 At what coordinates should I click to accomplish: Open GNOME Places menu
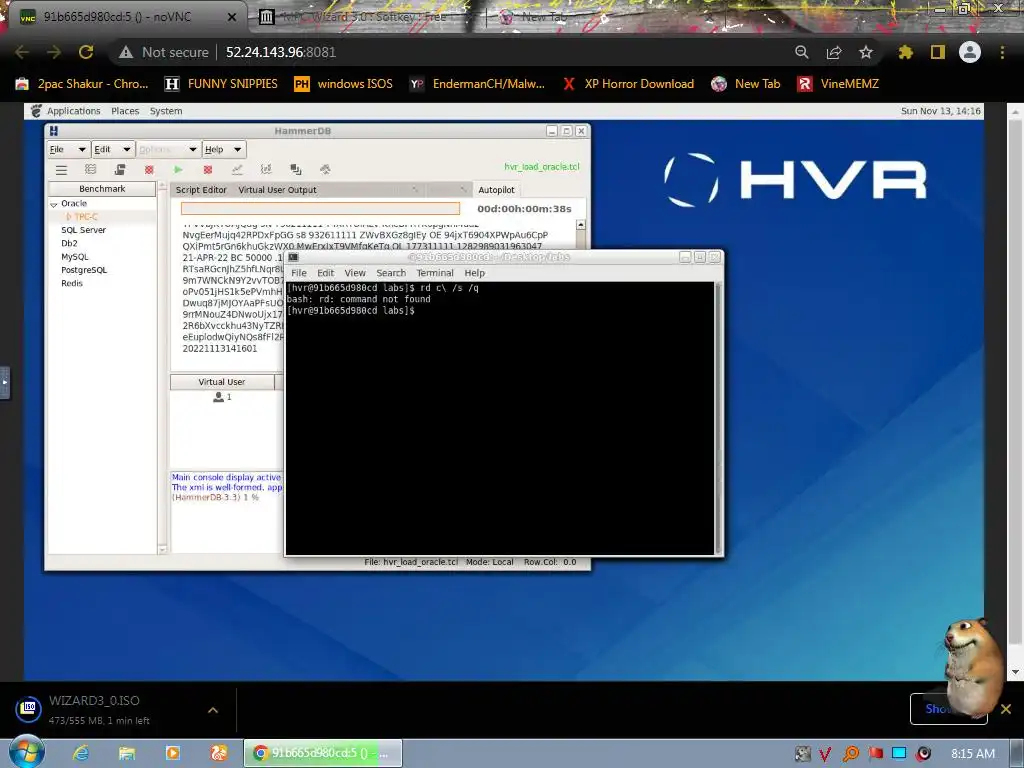[x=125, y=111]
